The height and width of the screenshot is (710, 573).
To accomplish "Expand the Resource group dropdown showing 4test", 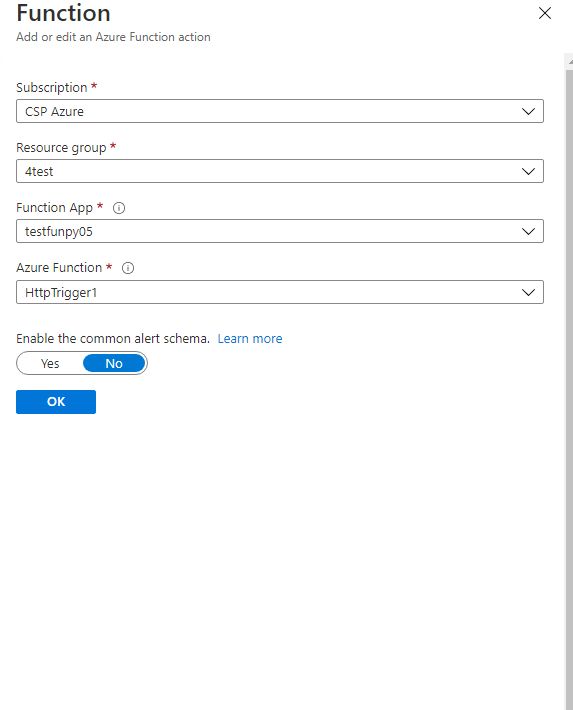I will pos(279,171).
